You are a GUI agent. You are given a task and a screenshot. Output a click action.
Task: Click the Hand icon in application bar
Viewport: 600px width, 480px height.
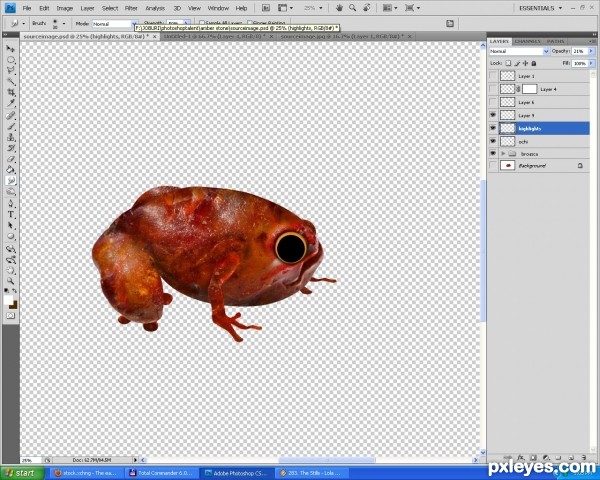(339, 8)
